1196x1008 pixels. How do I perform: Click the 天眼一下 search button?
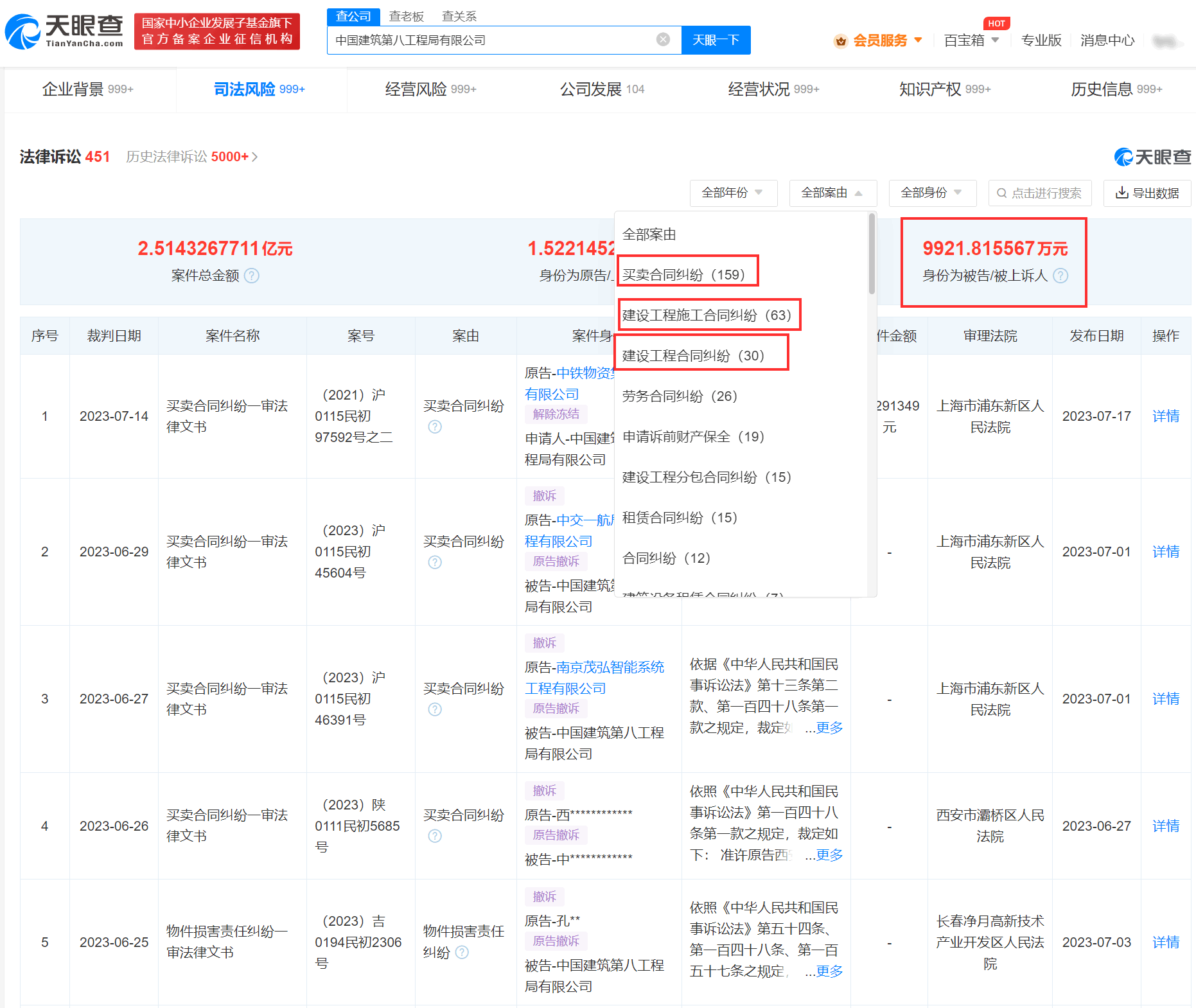[x=716, y=40]
